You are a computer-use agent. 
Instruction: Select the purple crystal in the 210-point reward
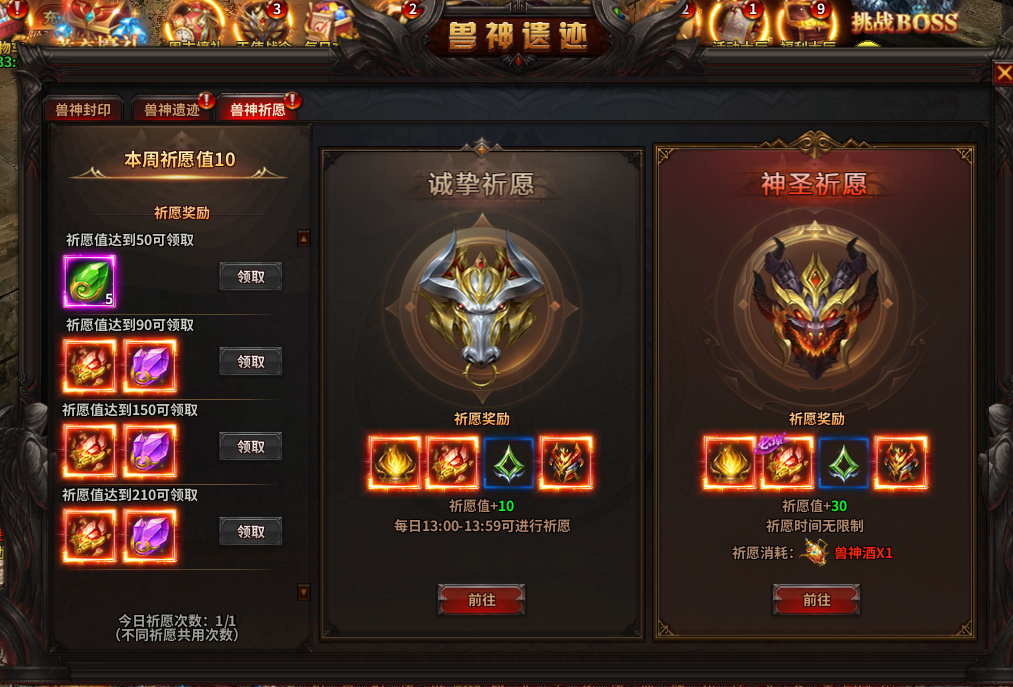tap(150, 536)
